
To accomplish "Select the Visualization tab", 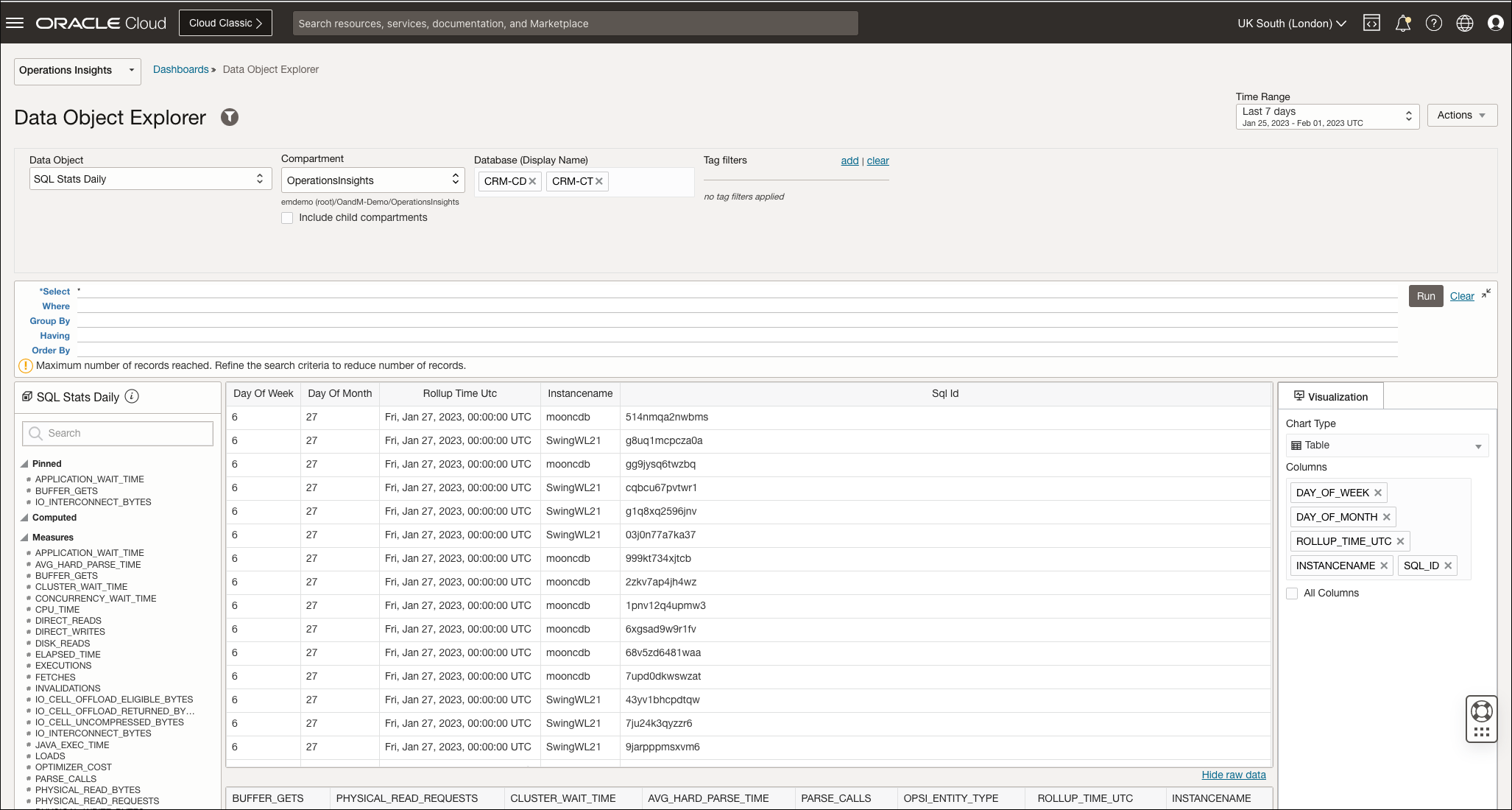I will [1331, 396].
